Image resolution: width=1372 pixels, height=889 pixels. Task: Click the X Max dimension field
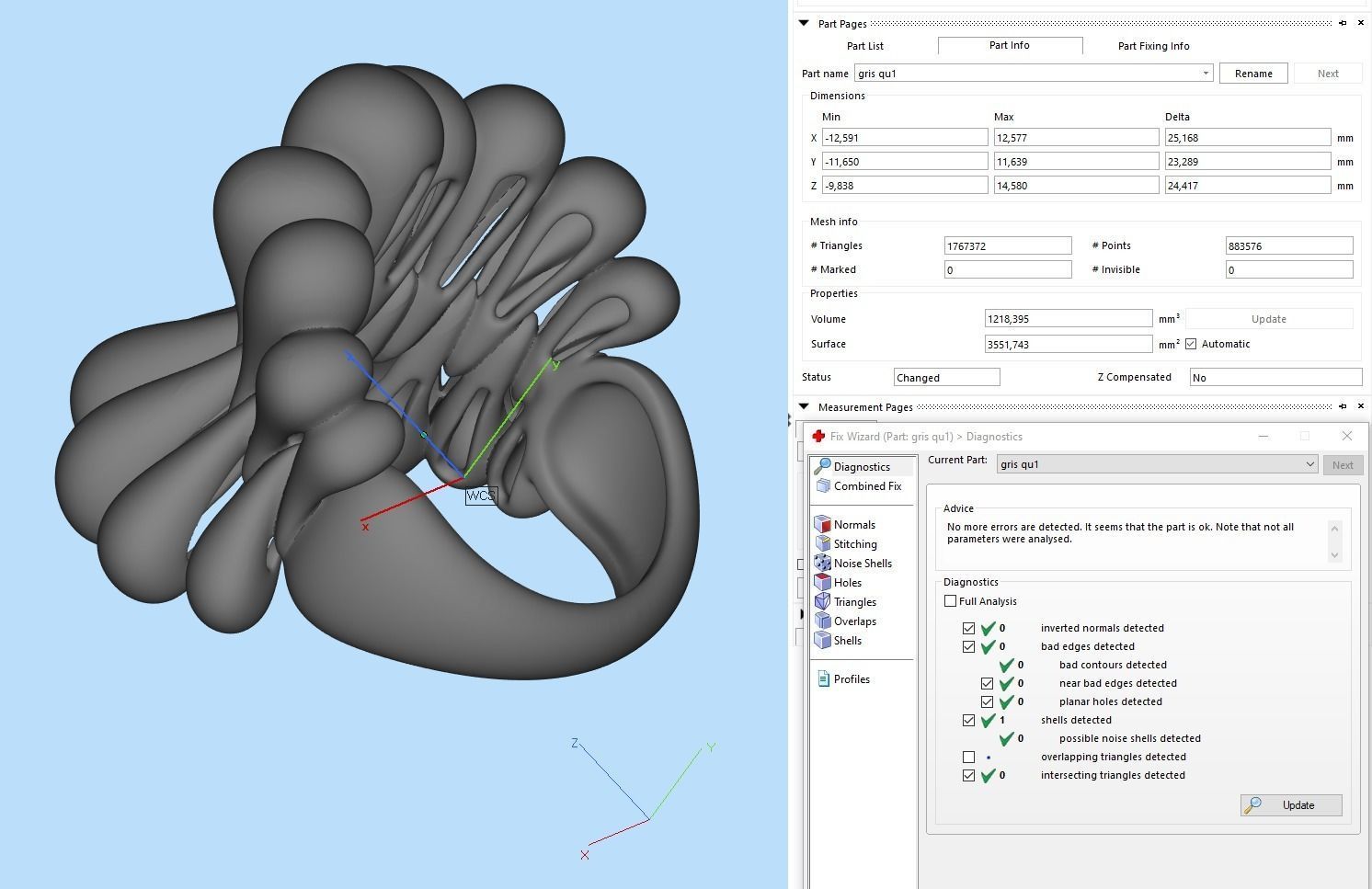click(1076, 138)
